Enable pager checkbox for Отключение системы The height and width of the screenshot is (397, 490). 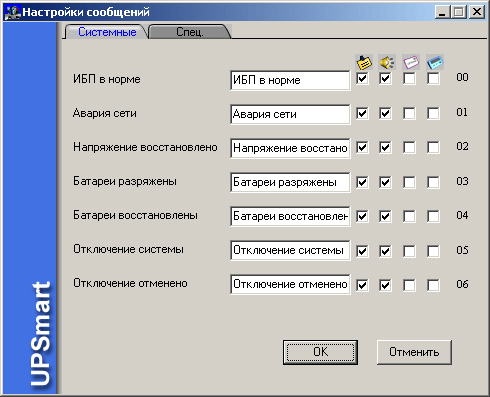pyautogui.click(x=433, y=251)
